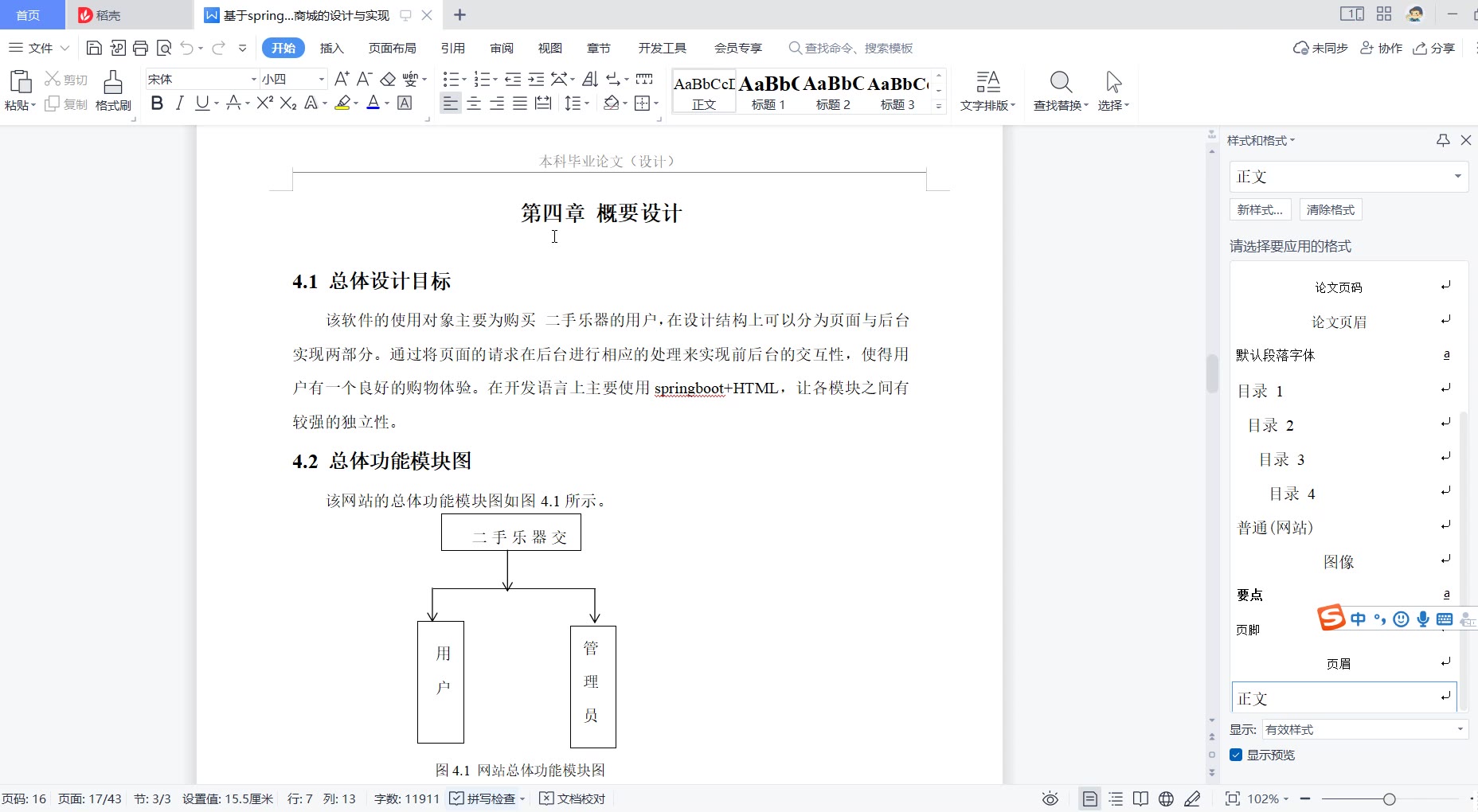Click 文档校对 in status bar
This screenshot has height=812, width=1478.
coord(573,798)
